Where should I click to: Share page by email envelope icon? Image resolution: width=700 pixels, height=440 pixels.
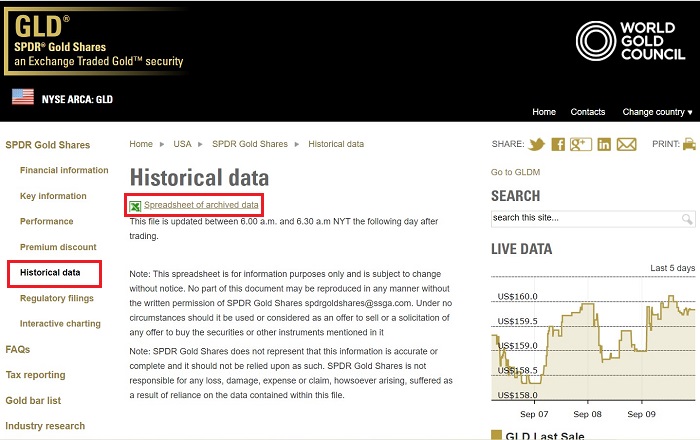point(626,144)
